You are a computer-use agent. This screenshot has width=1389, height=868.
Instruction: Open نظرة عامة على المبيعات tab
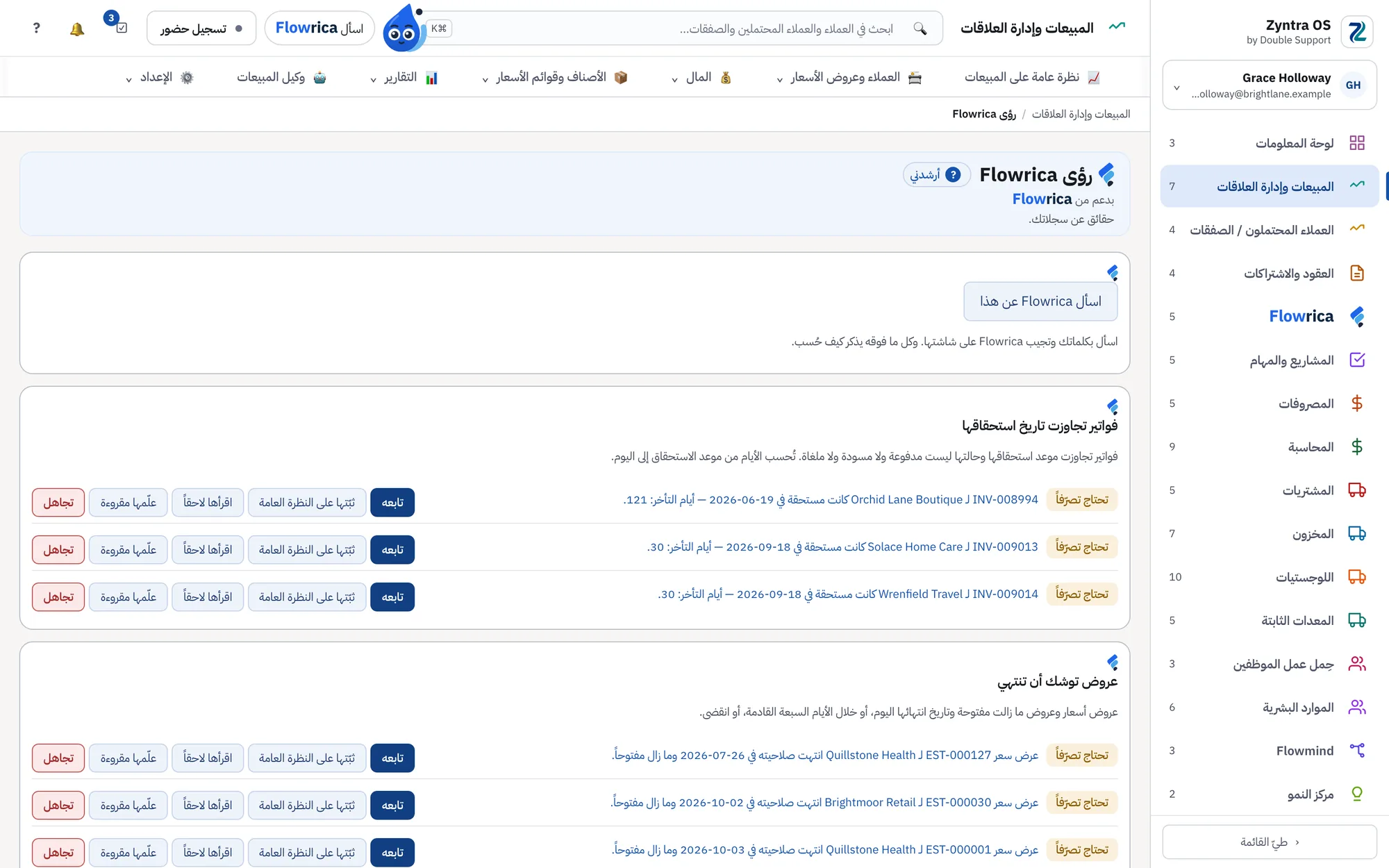[1032, 77]
